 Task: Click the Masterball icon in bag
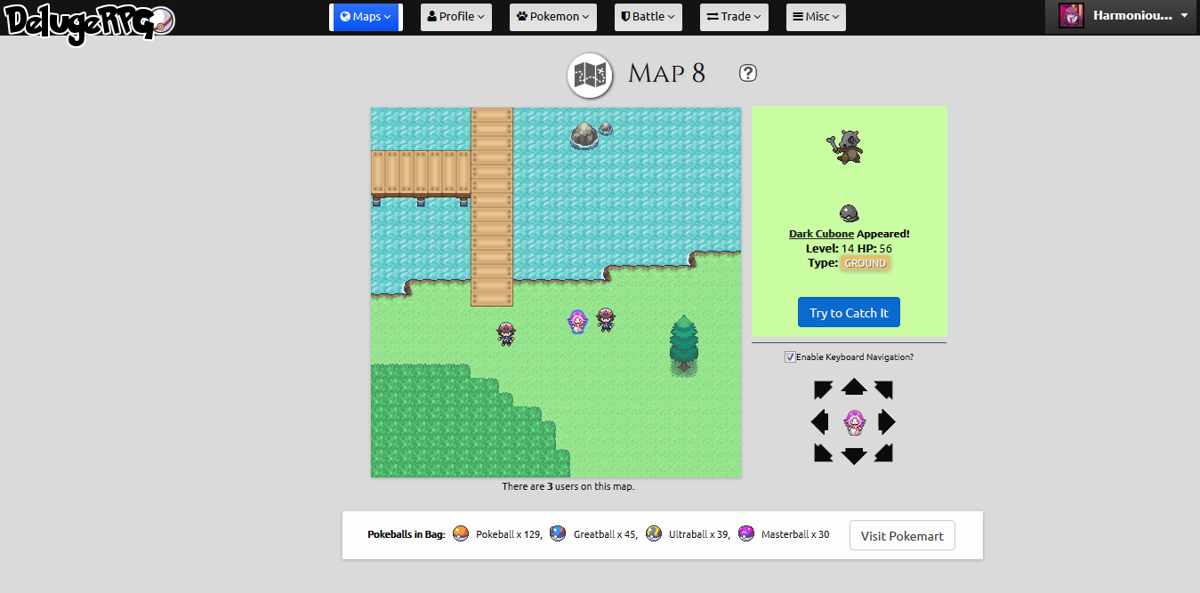click(x=746, y=534)
